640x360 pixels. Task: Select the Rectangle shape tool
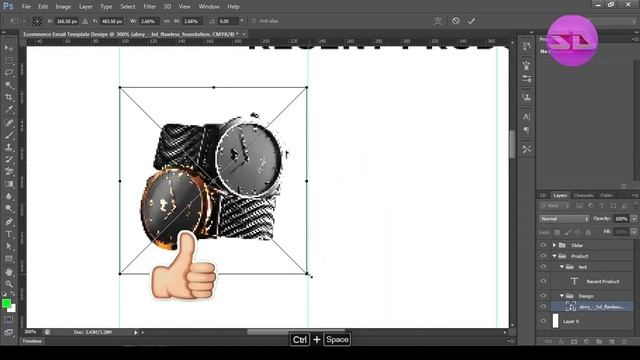point(9,259)
